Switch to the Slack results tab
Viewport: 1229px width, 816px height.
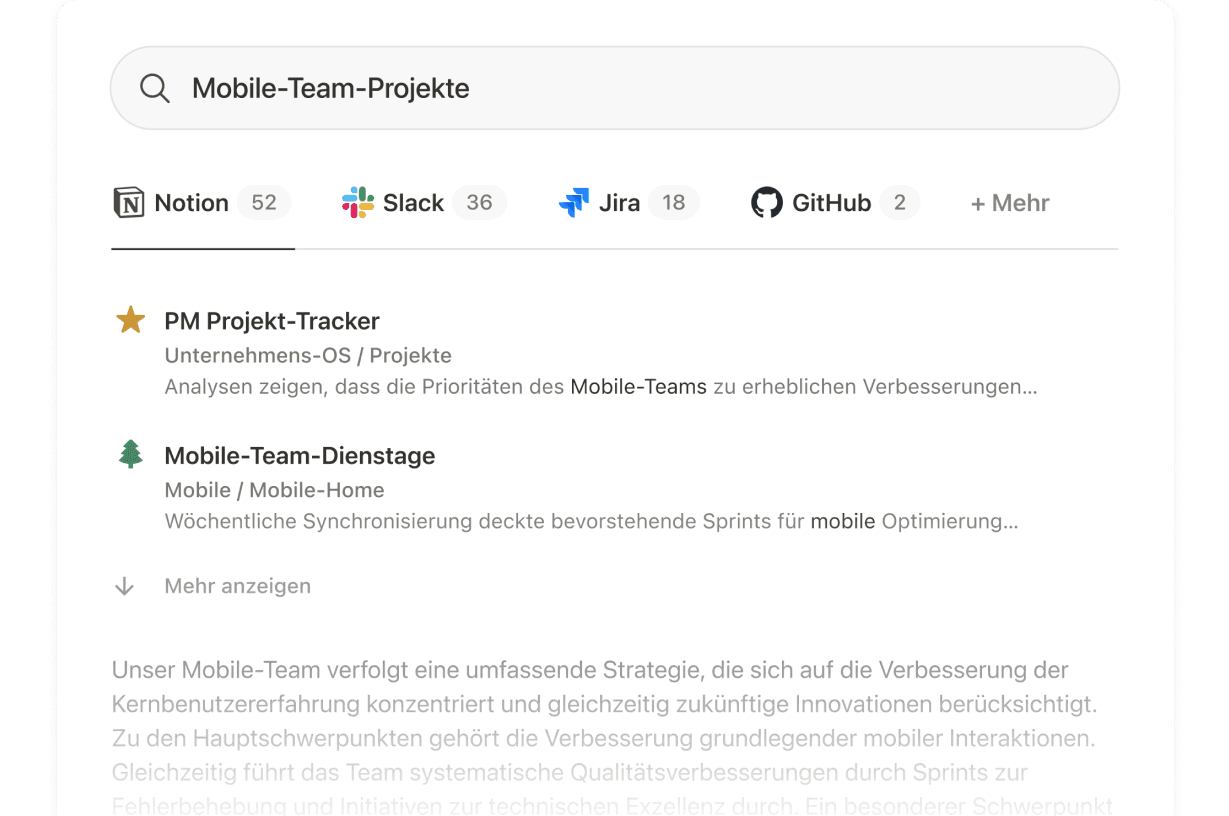click(413, 203)
